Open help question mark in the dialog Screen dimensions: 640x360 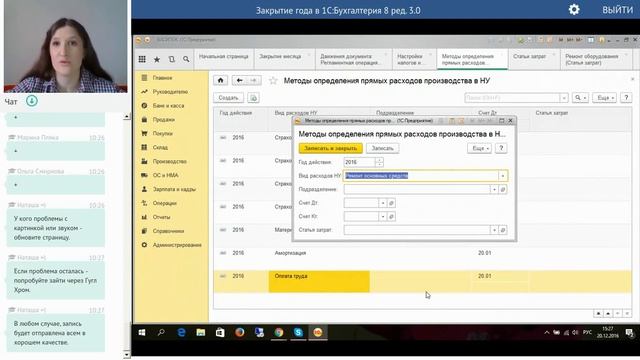pos(501,148)
